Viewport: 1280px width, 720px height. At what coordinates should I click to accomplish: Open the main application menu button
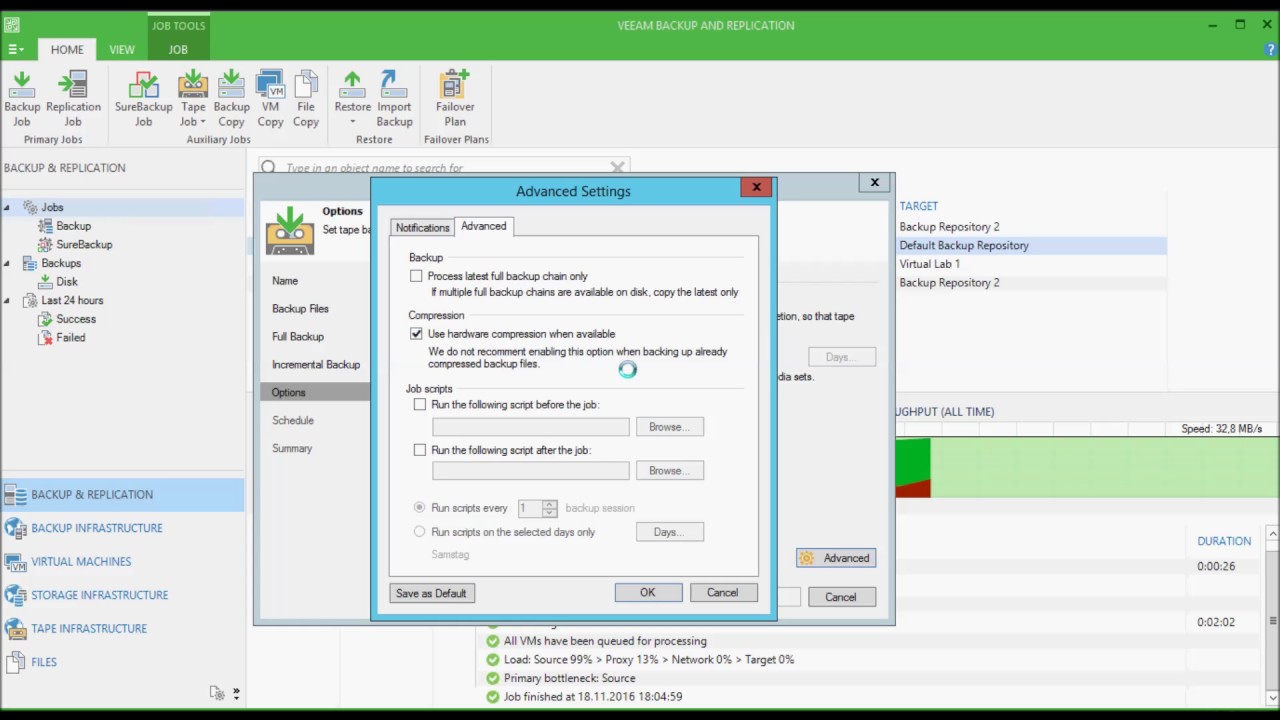[16, 49]
